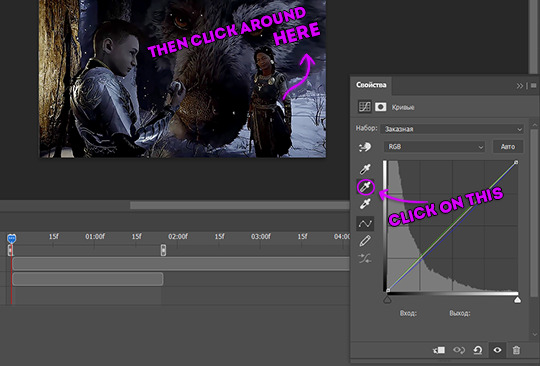Choose edit points to modify curve tool
Viewport: 540px width, 366px height.
point(365,224)
